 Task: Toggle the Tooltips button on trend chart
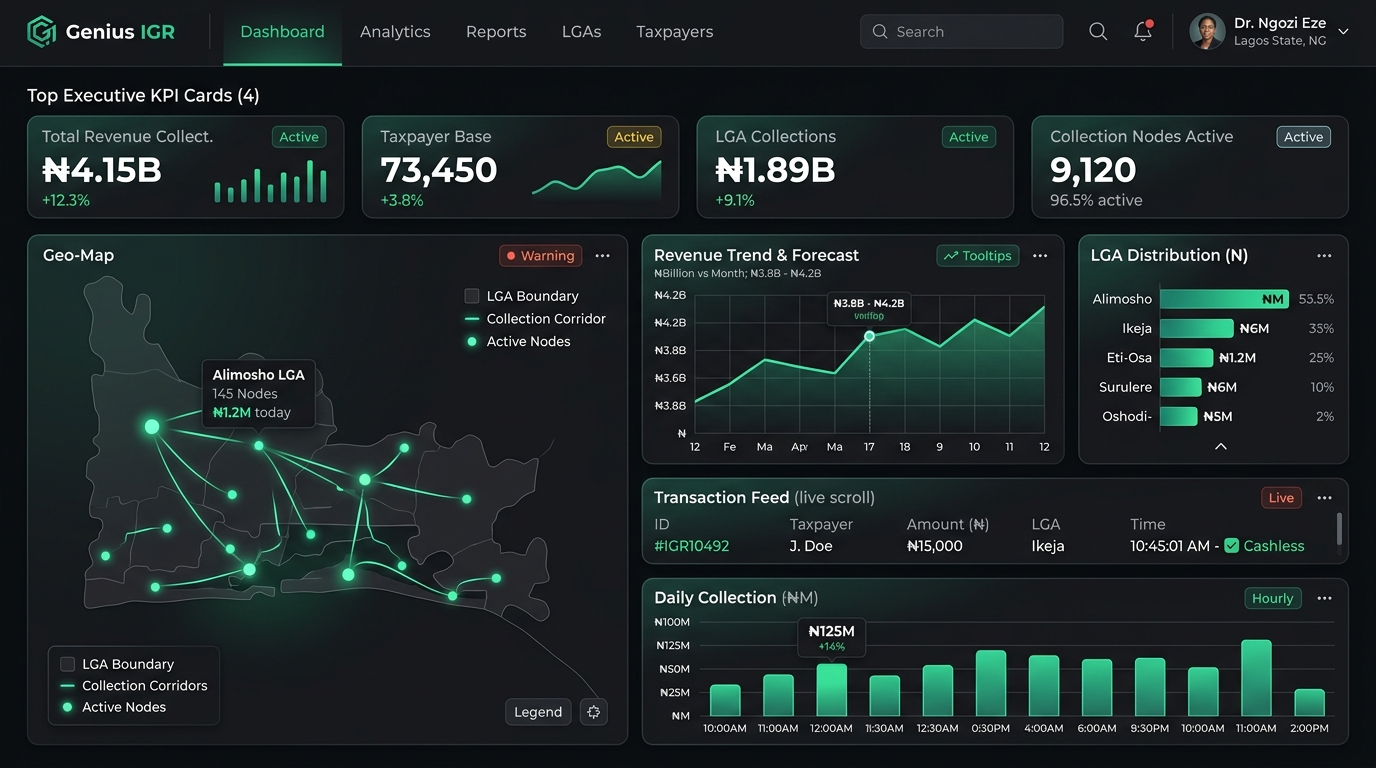click(978, 256)
